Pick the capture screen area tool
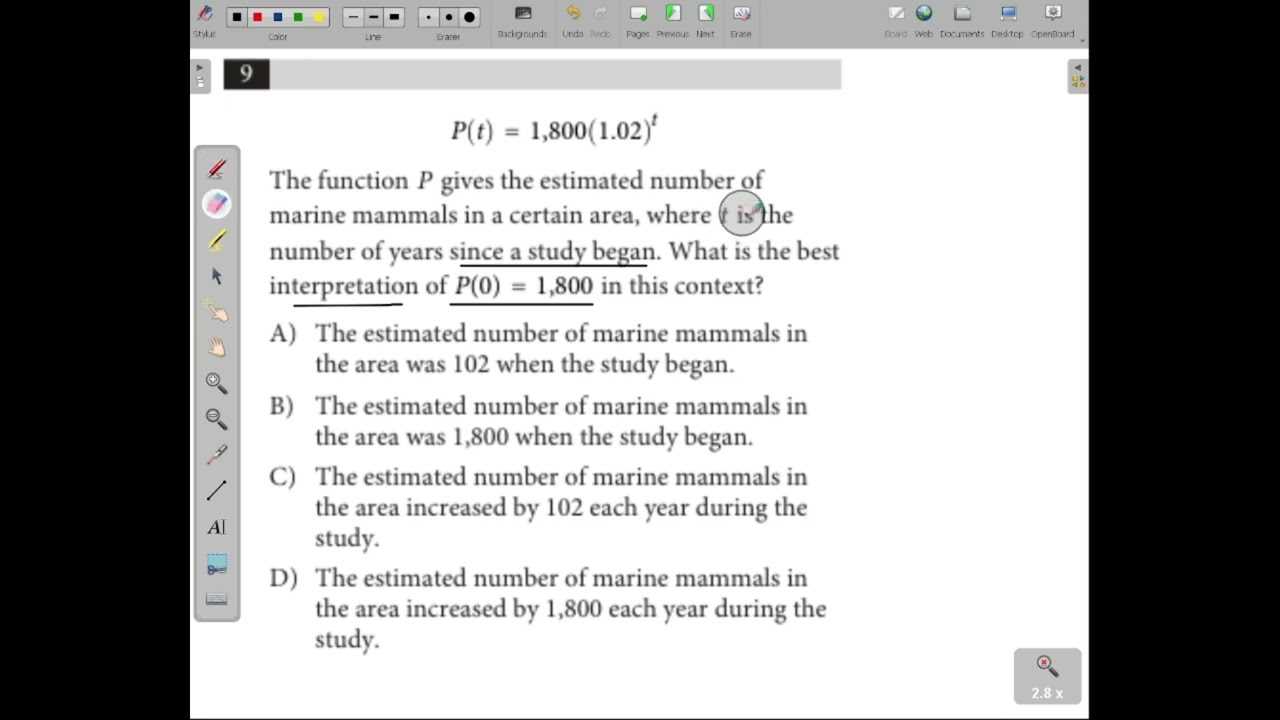This screenshot has width=1280, height=720. point(217,566)
